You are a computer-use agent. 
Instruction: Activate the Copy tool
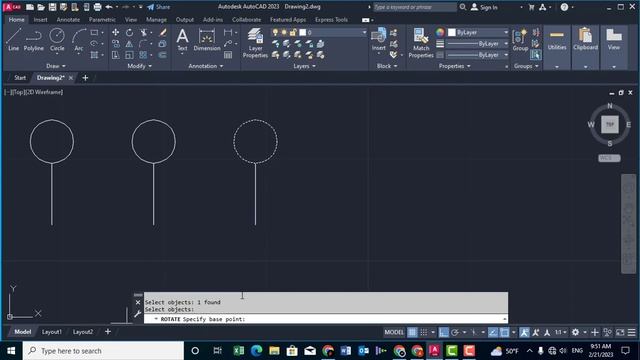tap(116, 44)
